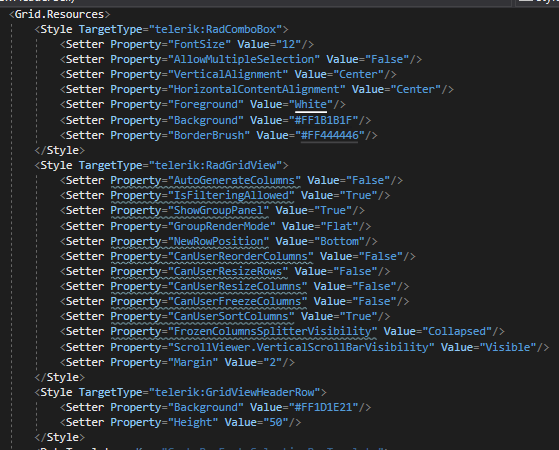Viewport: 559px width, 450px height.
Task: Click the CanUserReorderColumns property name
Action: click(x=241, y=256)
